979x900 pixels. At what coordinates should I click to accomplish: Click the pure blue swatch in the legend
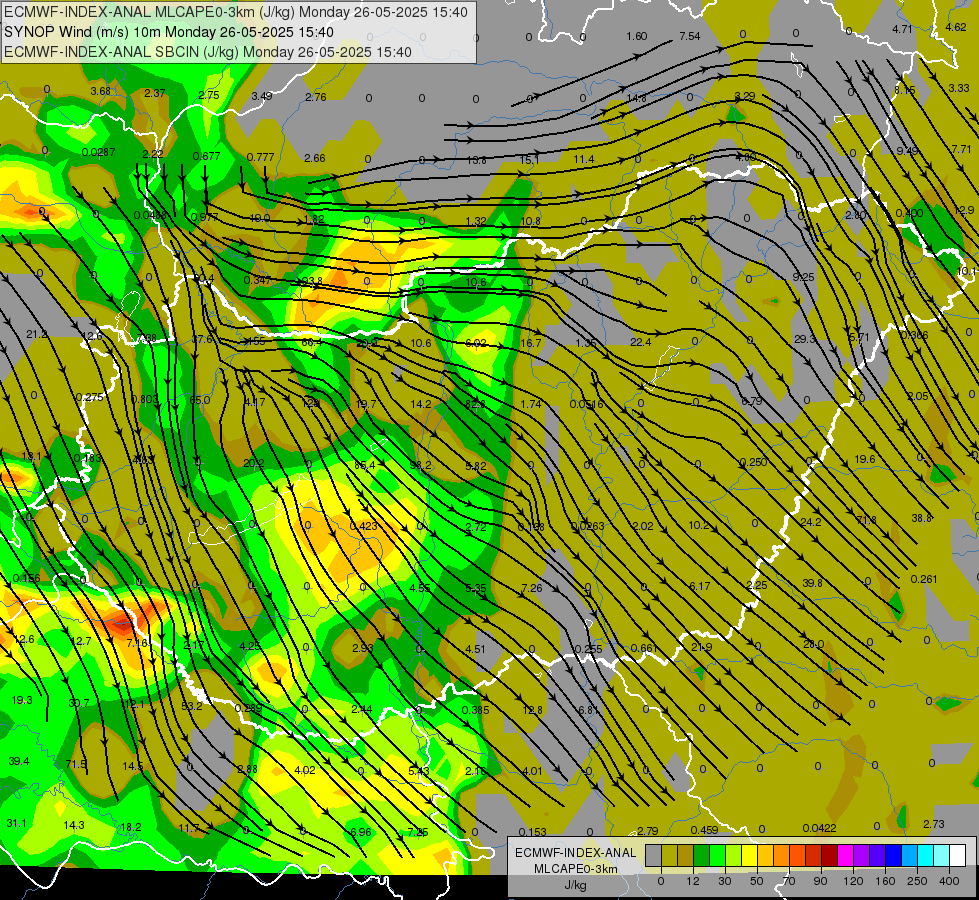pyautogui.click(x=894, y=855)
